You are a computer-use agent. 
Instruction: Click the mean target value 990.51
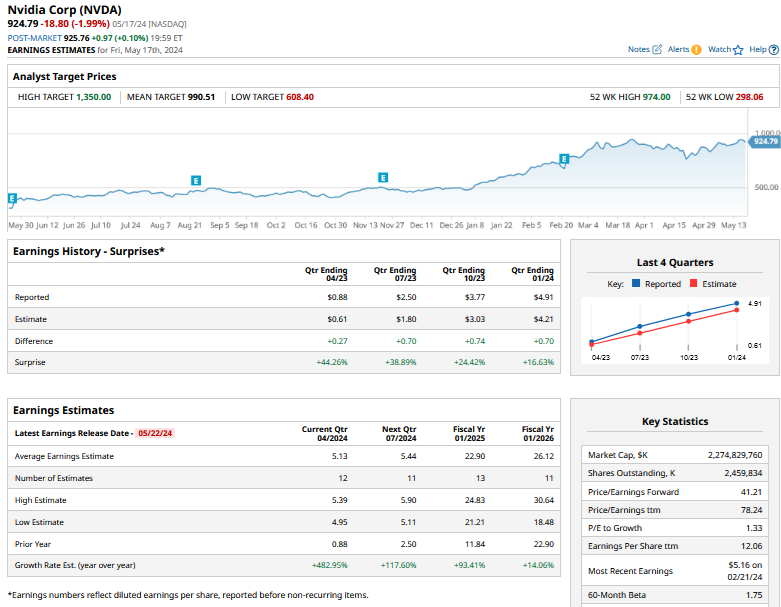click(201, 97)
